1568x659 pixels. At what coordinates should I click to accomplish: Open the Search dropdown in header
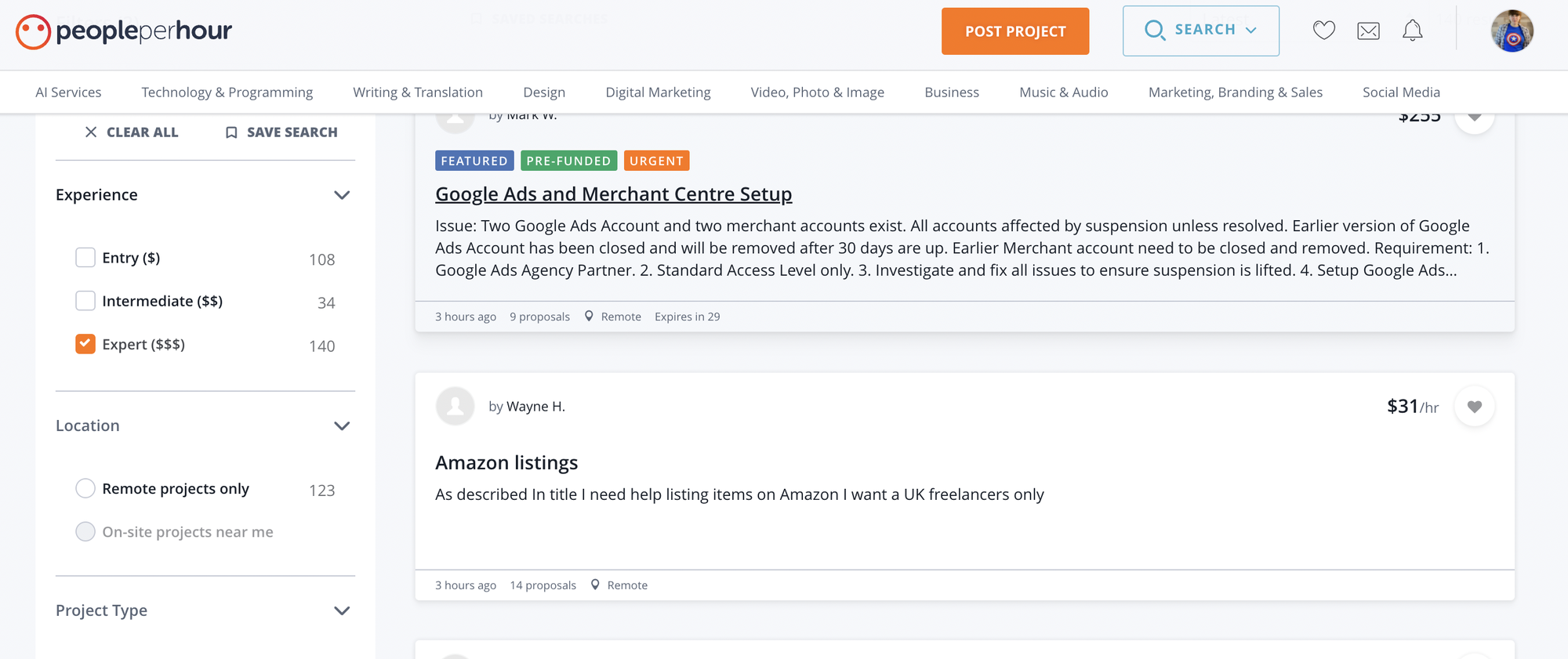pos(1200,31)
